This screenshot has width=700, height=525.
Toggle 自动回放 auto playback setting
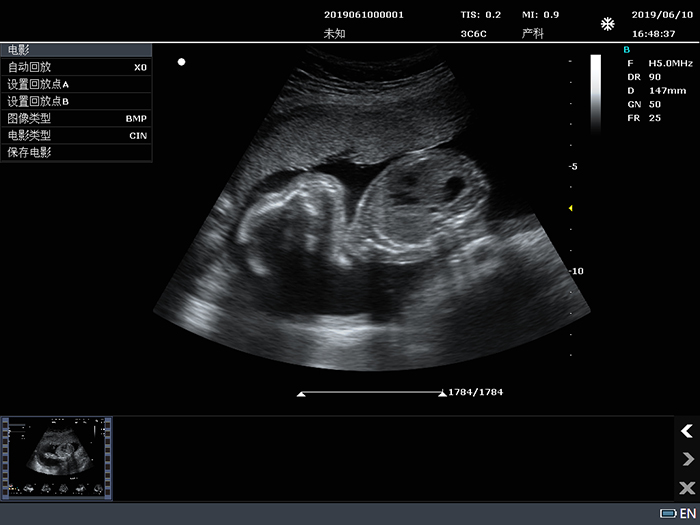pyautogui.click(x=76, y=67)
